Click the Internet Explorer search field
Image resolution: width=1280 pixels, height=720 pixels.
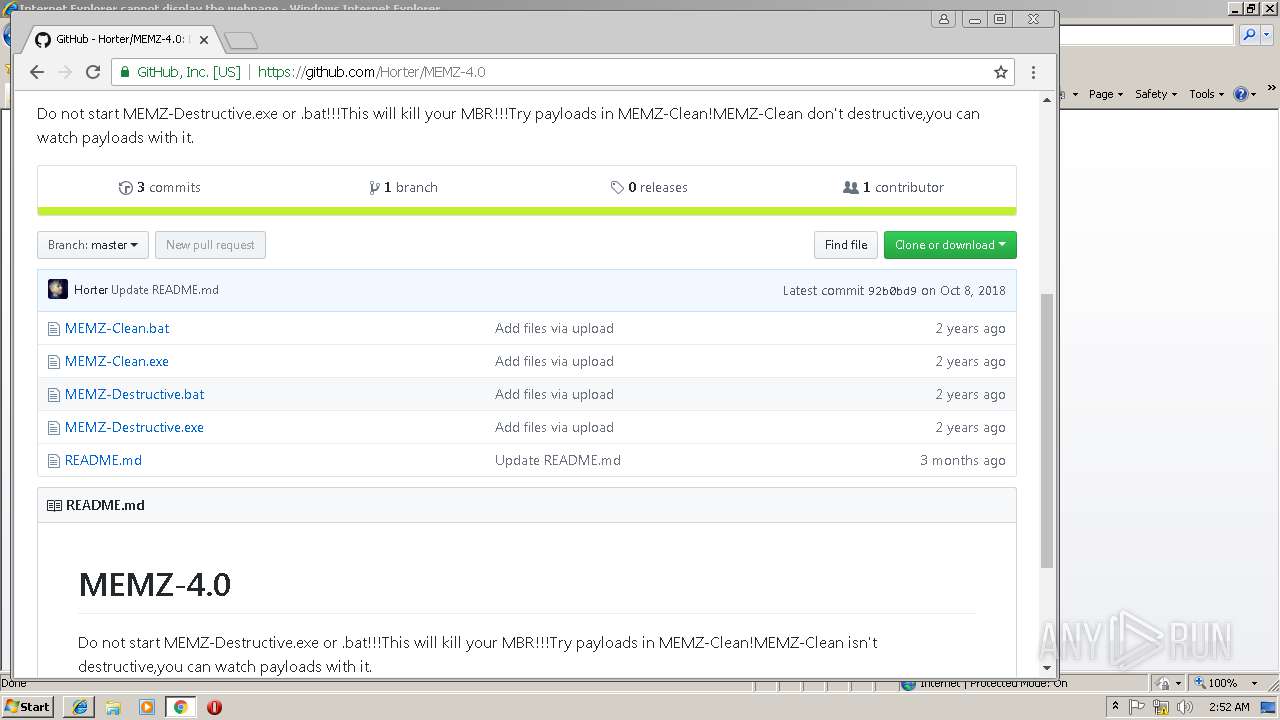1146,35
